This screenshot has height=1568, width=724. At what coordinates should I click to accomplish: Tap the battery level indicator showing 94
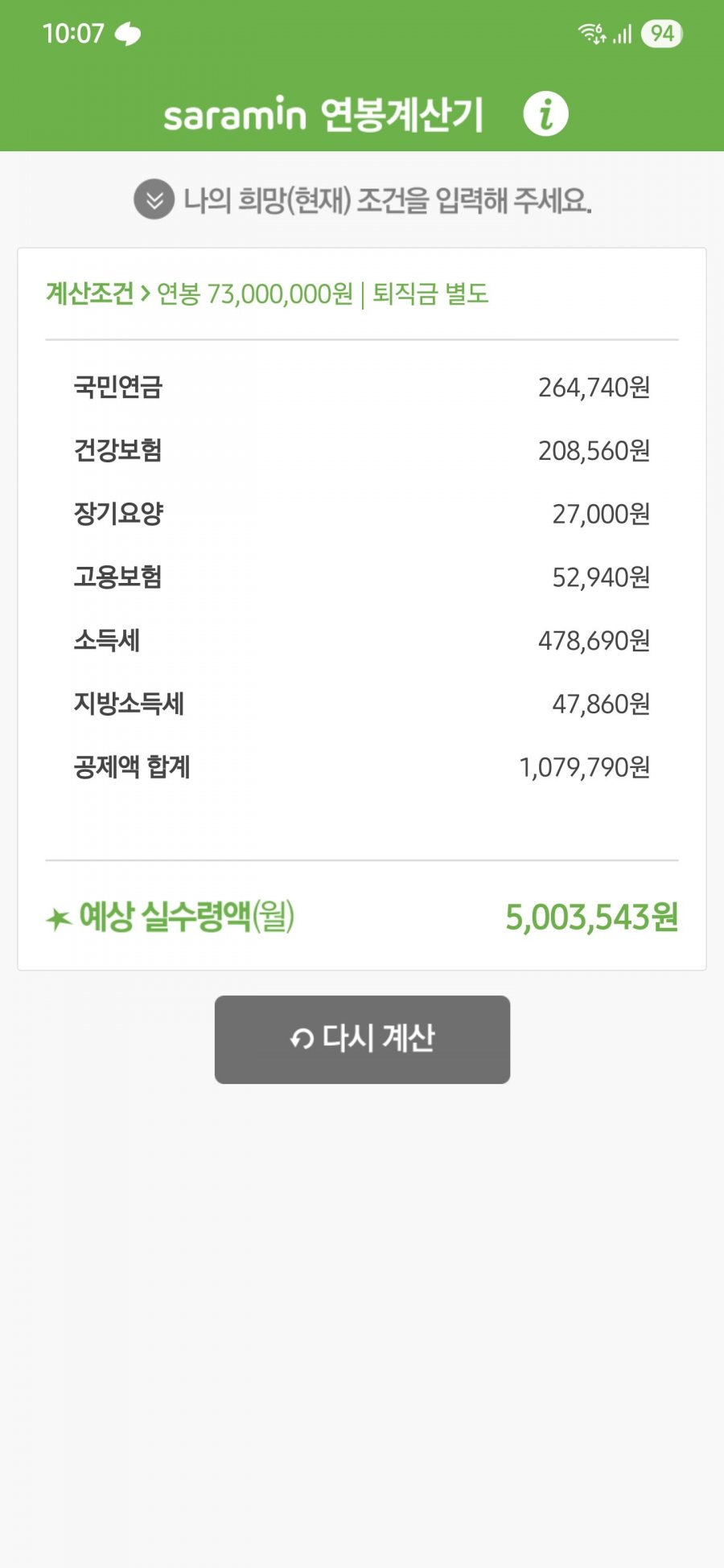click(x=661, y=34)
